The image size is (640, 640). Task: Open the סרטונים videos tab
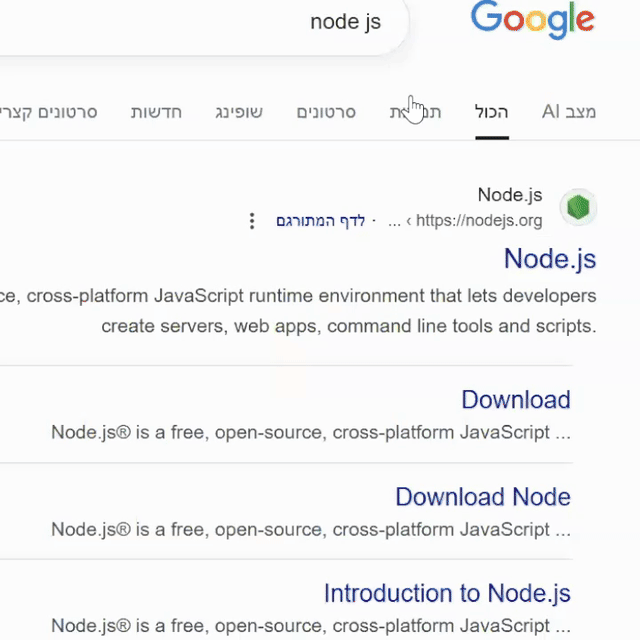tap(326, 112)
